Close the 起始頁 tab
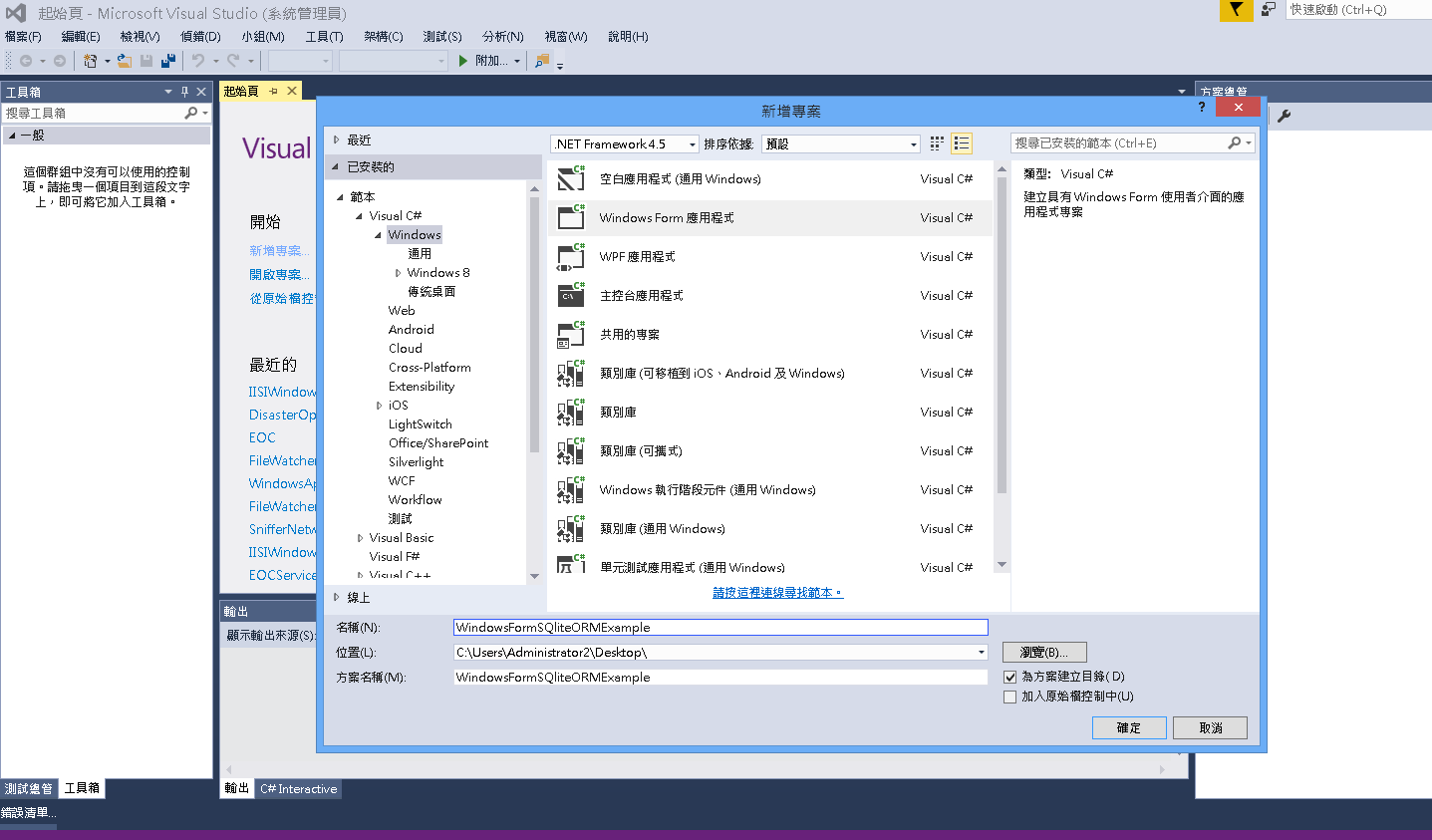 pyautogui.click(x=292, y=91)
